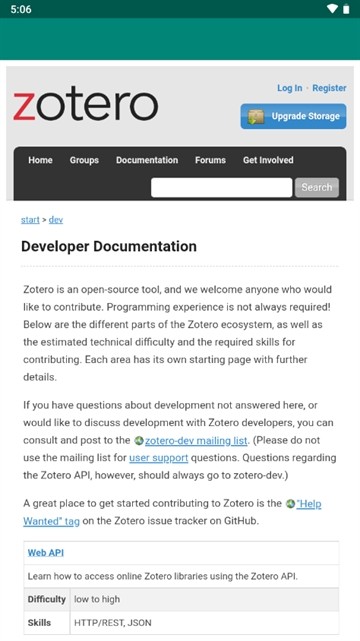Screen dimensions: 360x641
Task: Open the Web API link
Action: point(46,553)
